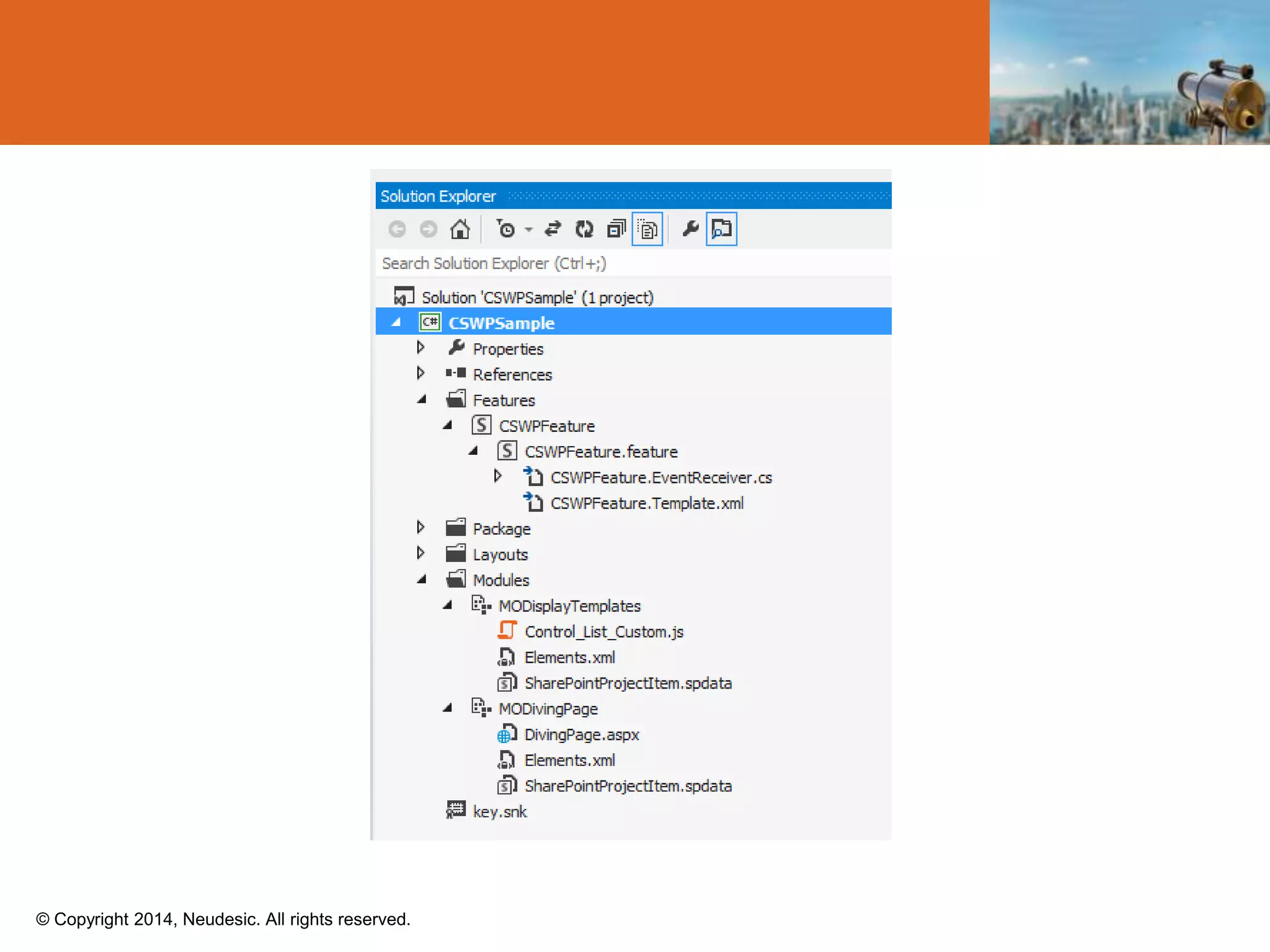Screen dimensions: 1270x952
Task: Select the DivingPage.aspx file
Action: point(581,734)
